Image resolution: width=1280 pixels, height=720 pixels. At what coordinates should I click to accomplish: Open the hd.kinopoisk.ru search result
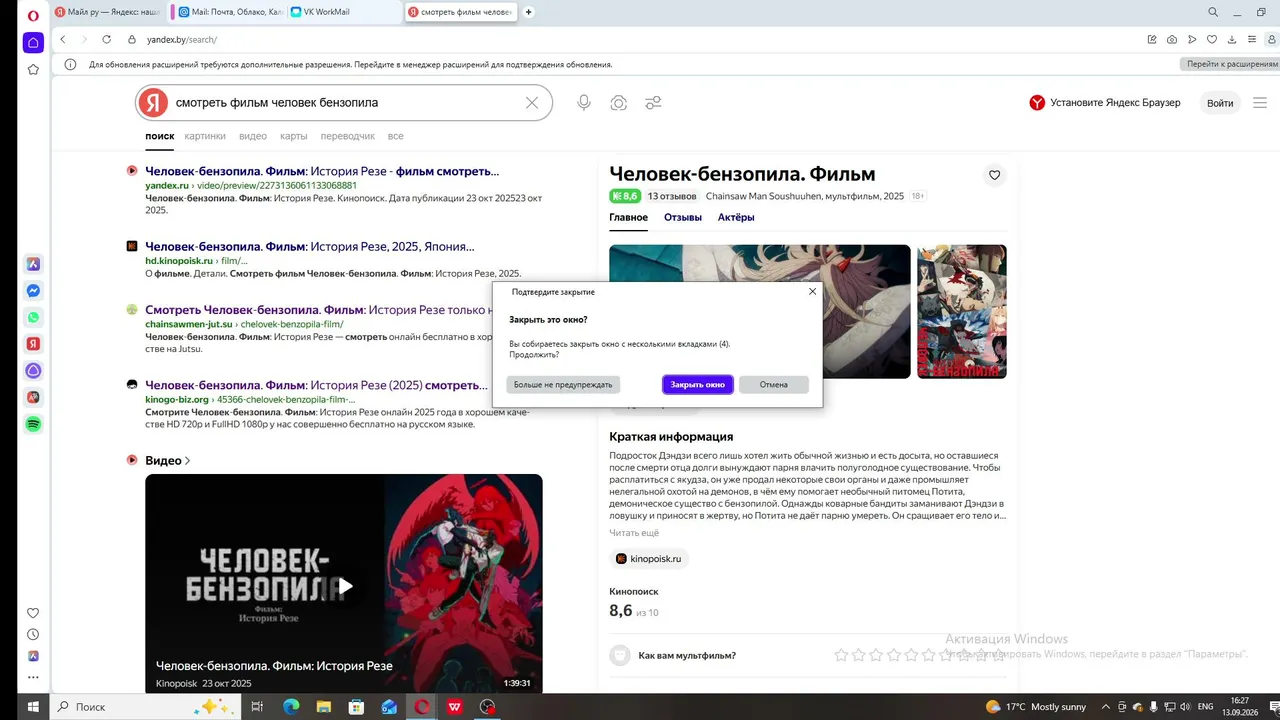310,246
